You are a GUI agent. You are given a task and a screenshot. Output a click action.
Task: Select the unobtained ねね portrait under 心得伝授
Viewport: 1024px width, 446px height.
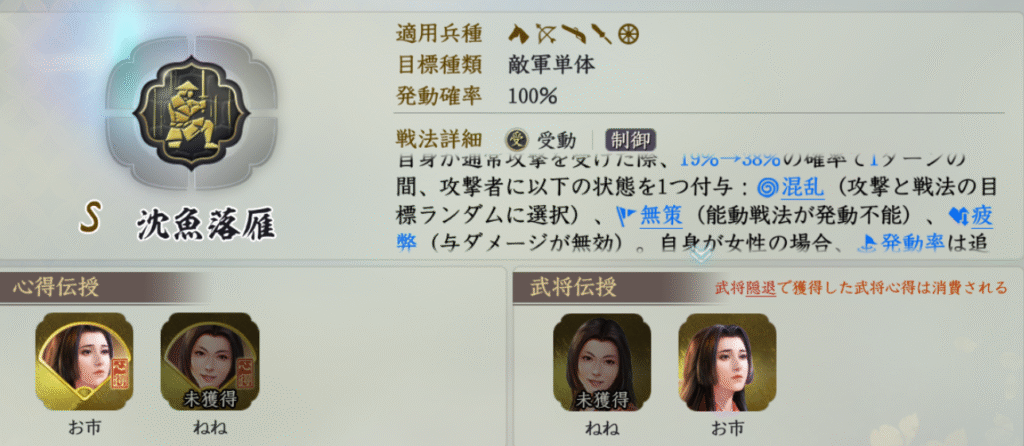[210, 362]
